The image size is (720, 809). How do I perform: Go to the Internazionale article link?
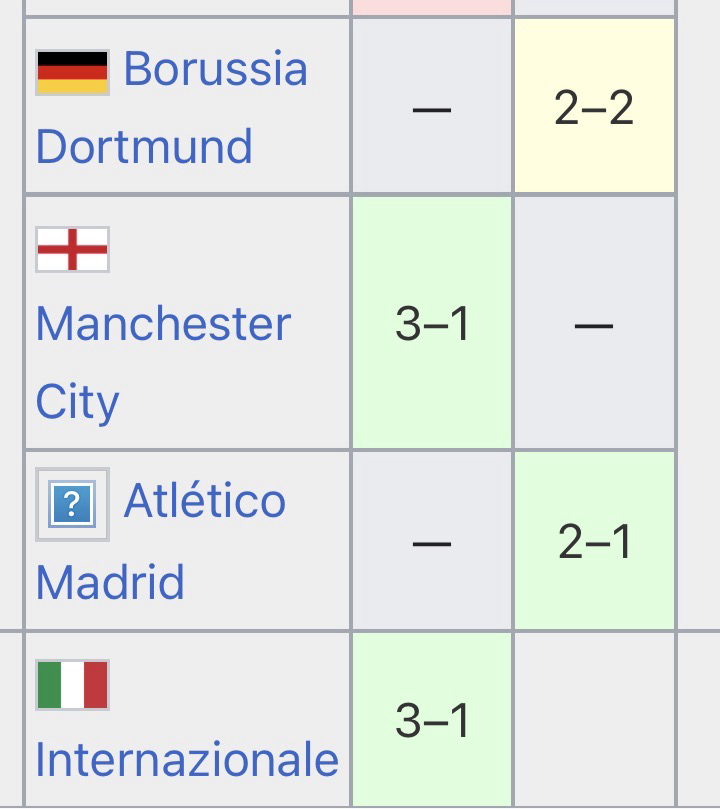point(187,760)
